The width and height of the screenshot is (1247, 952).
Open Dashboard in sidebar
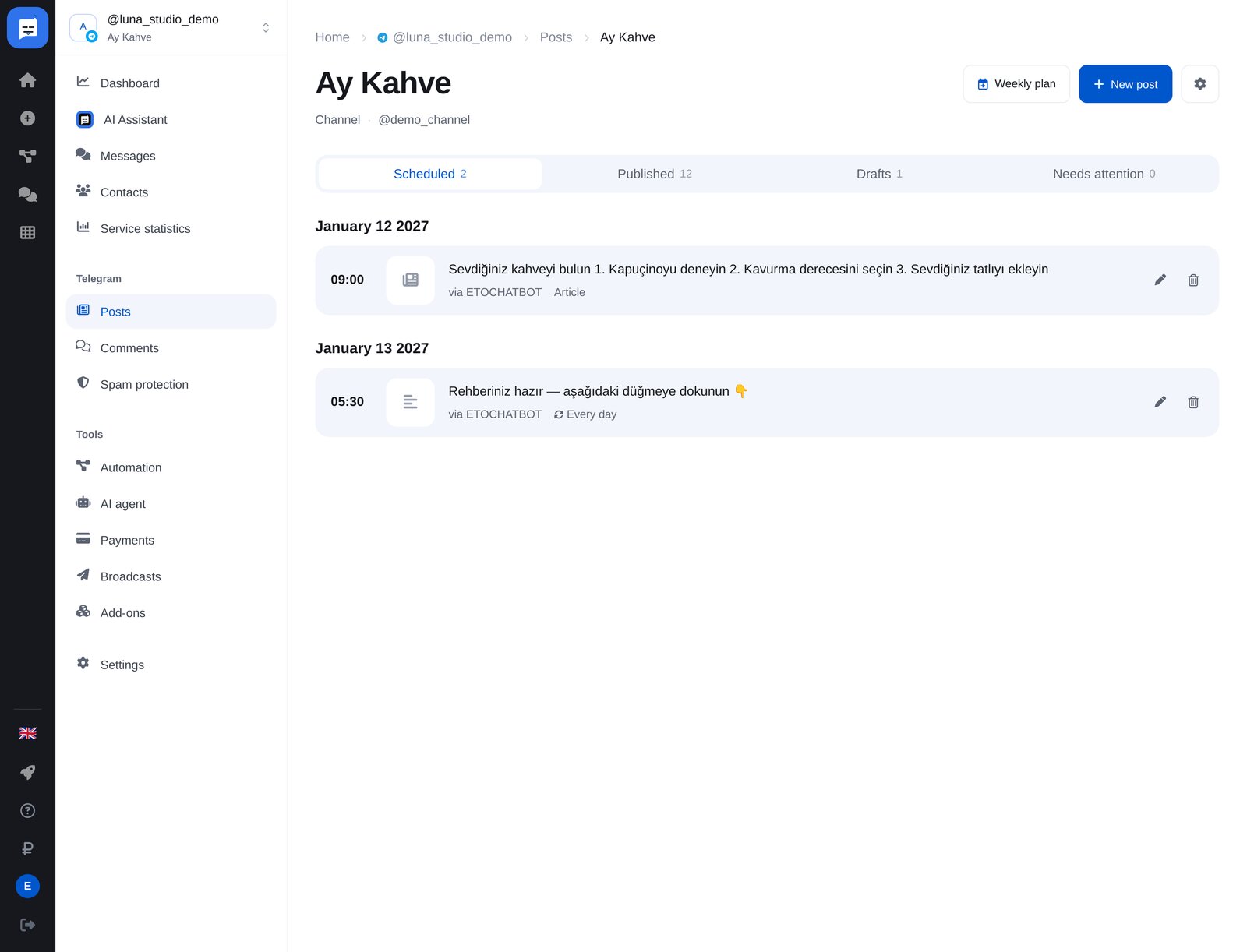click(171, 83)
